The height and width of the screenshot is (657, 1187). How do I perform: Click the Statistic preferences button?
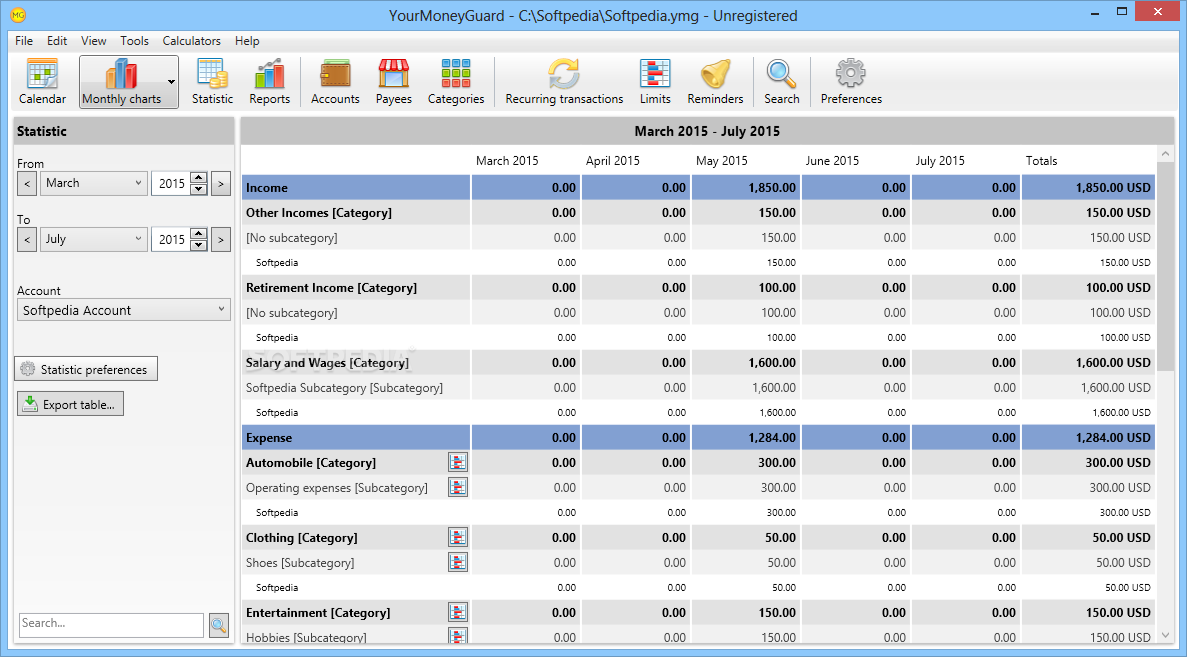pos(86,369)
